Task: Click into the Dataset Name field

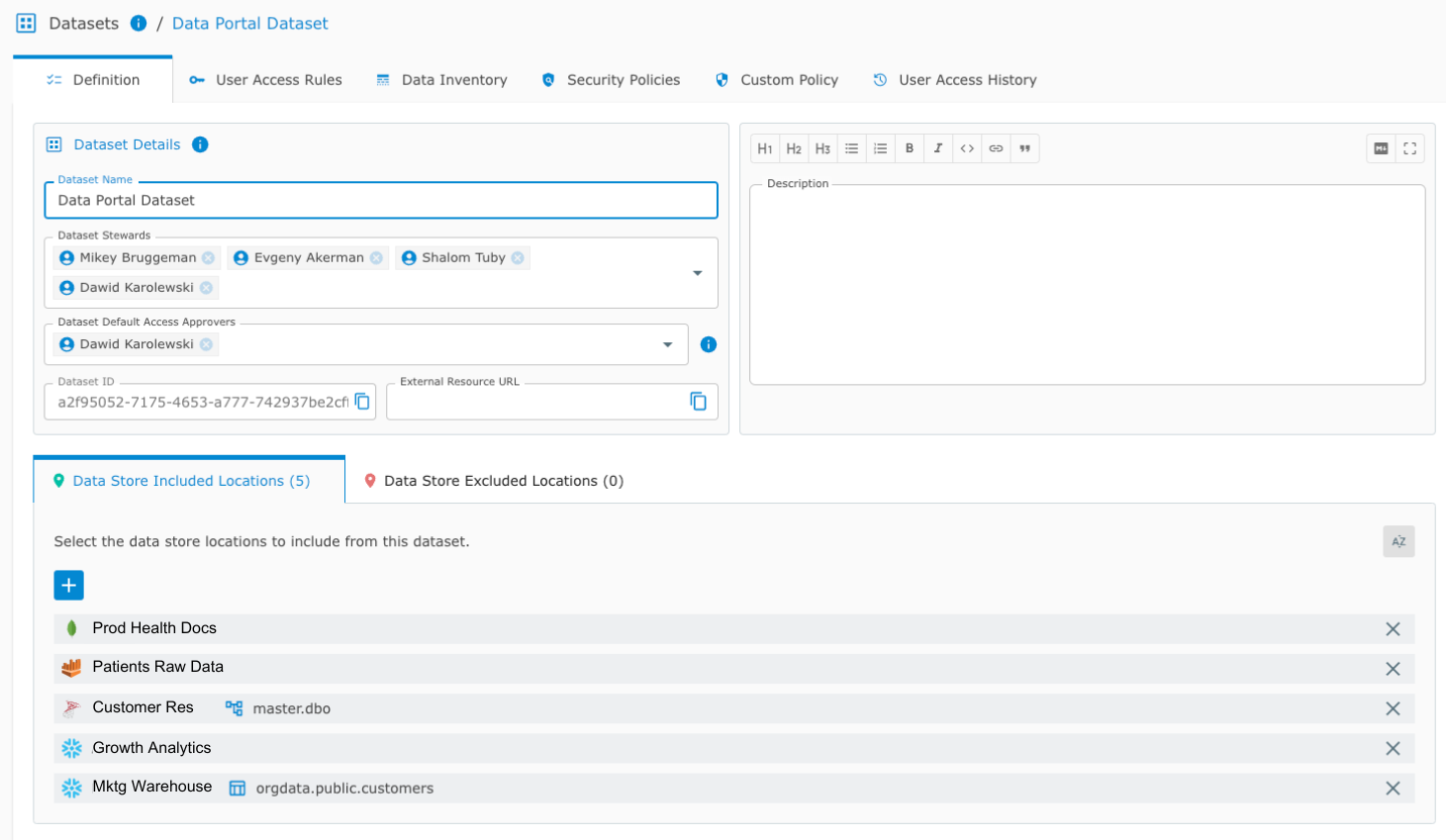Action: [381, 201]
